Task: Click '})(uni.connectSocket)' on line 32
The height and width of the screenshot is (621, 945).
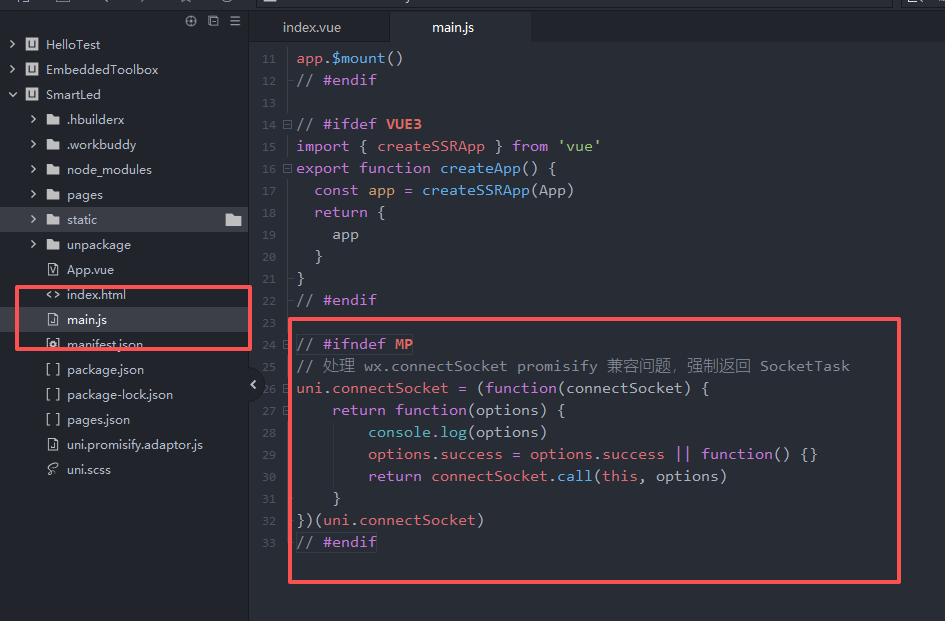Action: pyautogui.click(x=390, y=520)
